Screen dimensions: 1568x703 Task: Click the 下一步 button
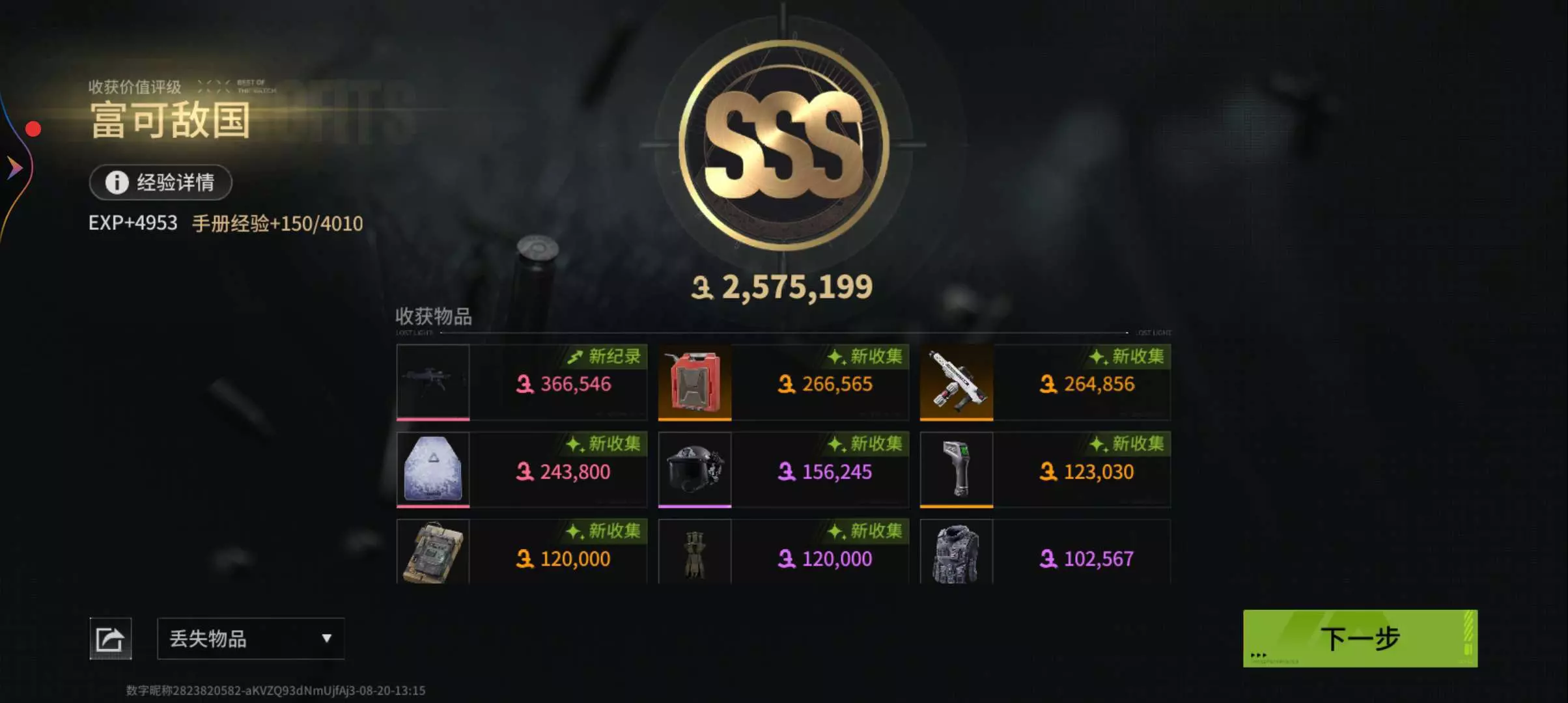[1360, 639]
